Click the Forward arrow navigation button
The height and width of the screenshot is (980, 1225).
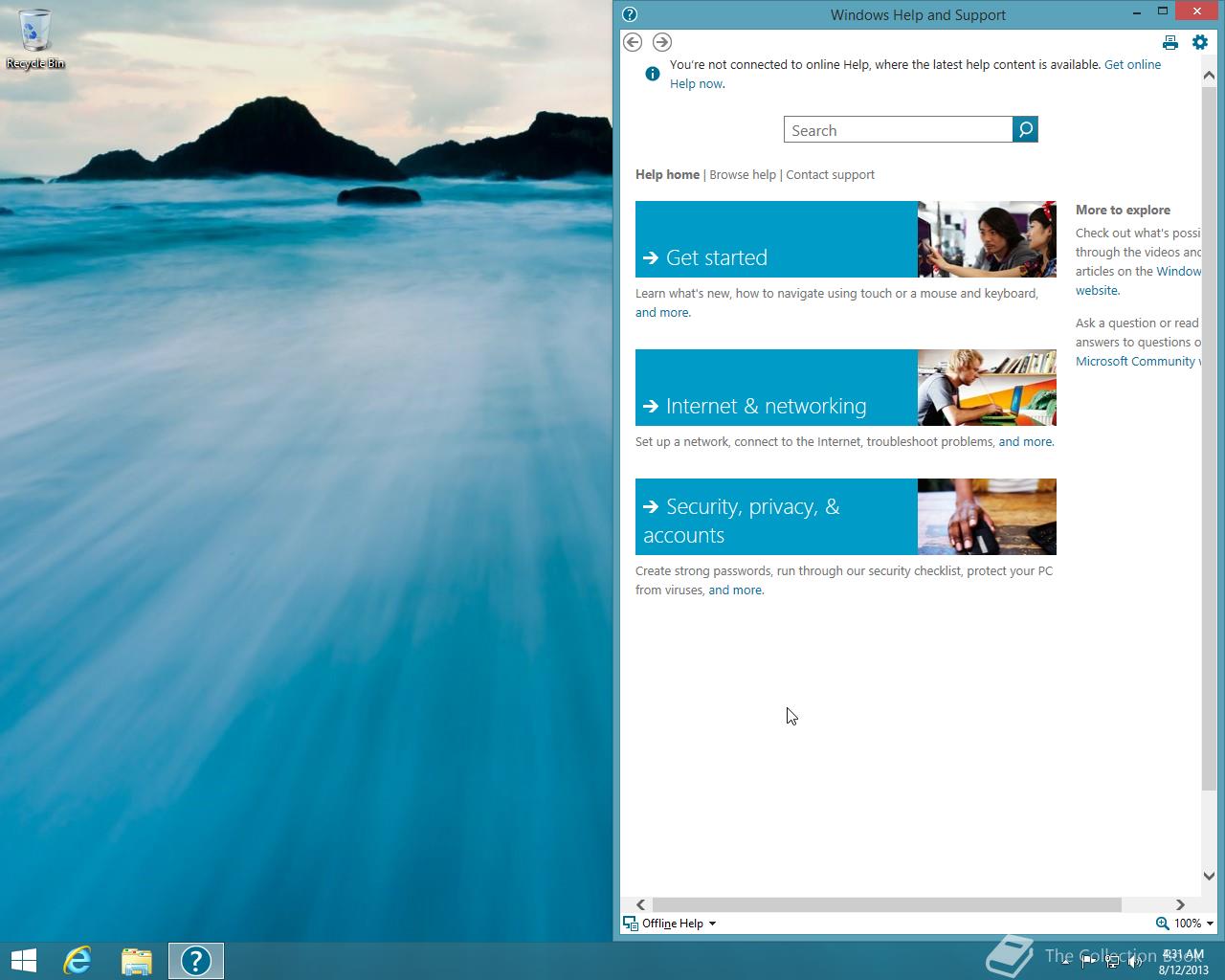(x=662, y=42)
